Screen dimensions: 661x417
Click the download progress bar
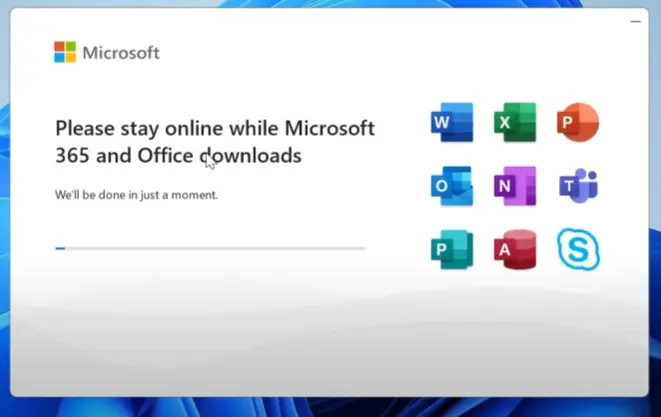210,248
